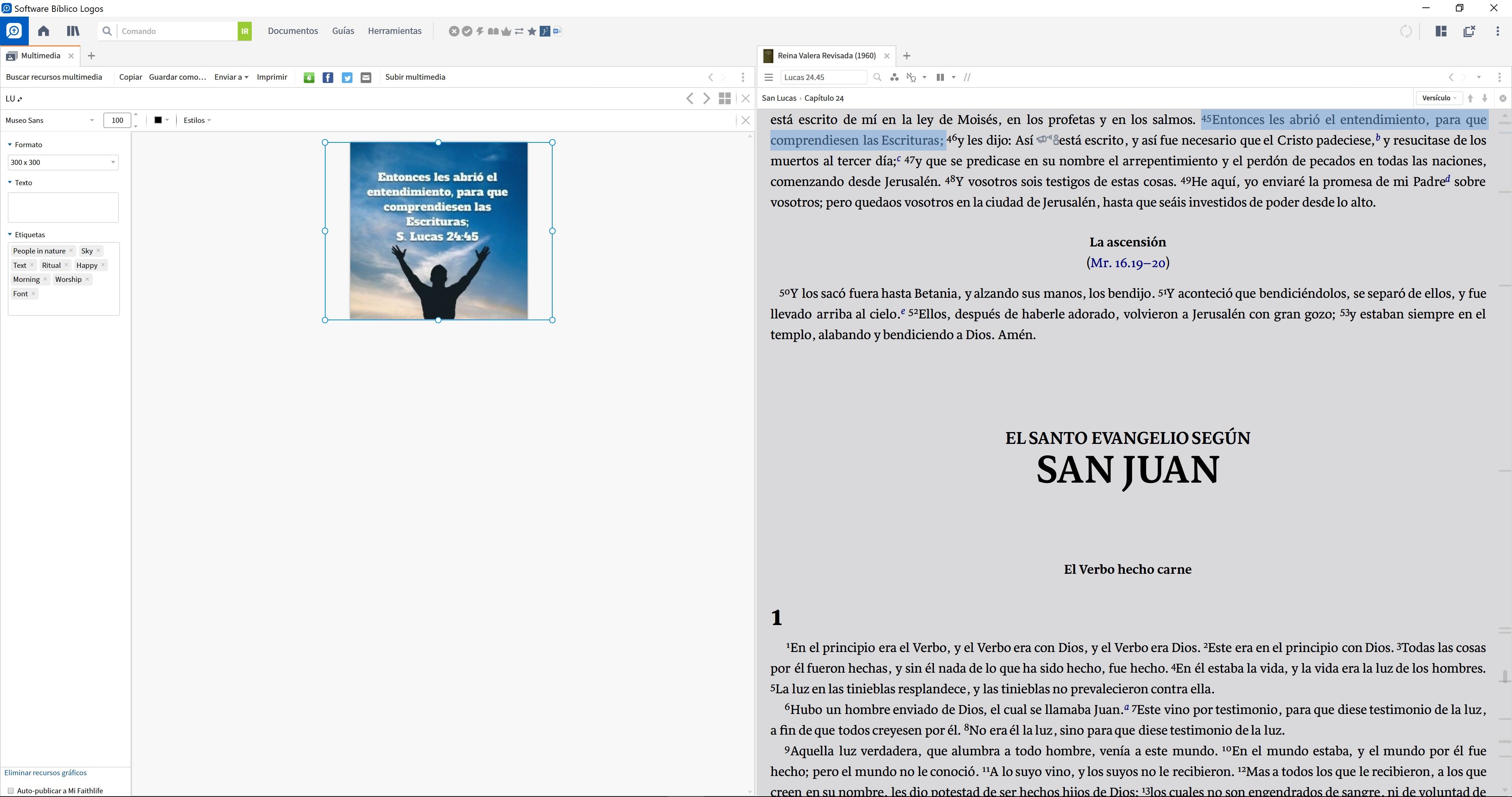
Task: Share image via Facebook icon
Action: pyautogui.click(x=328, y=77)
